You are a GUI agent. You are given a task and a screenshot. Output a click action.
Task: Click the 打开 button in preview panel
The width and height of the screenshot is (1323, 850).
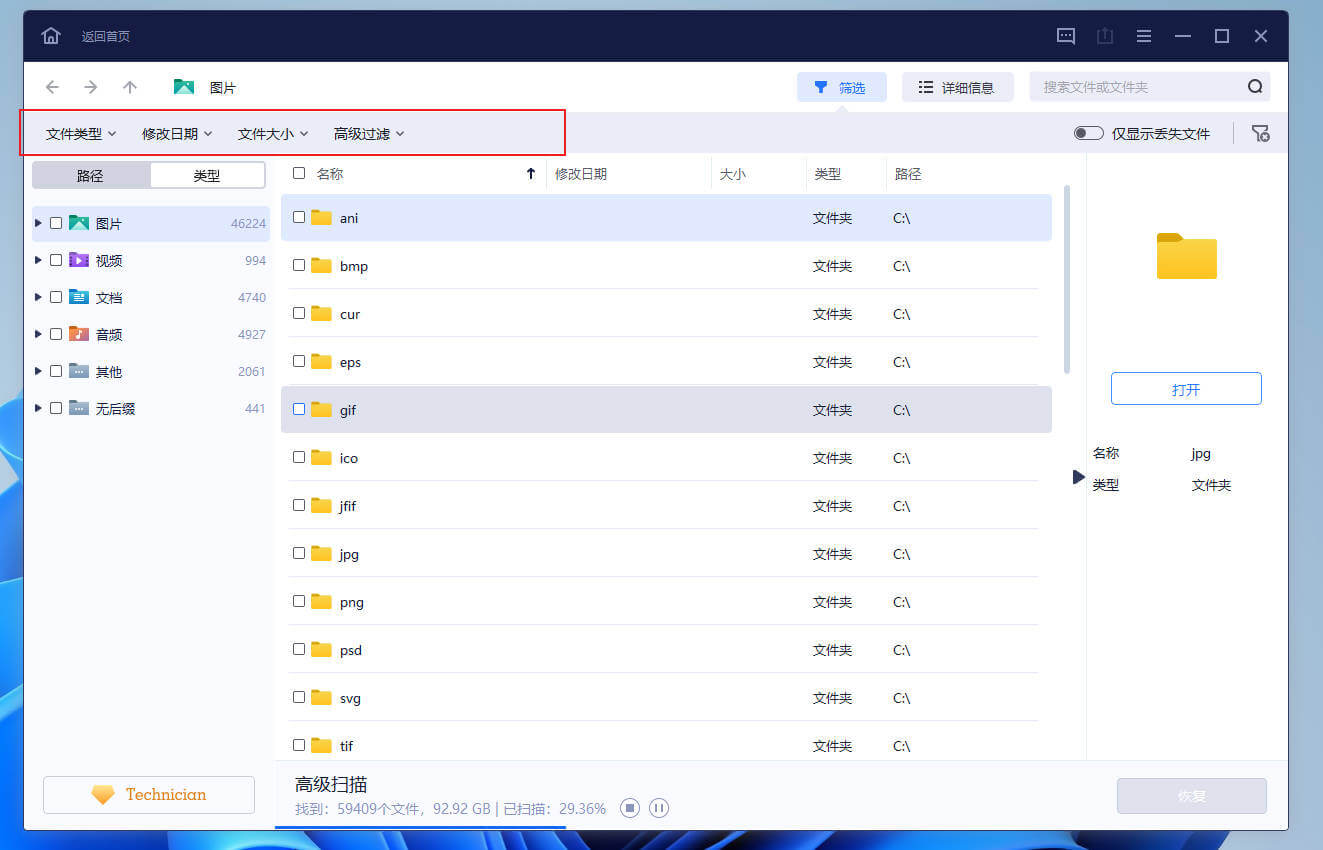[1186, 388]
